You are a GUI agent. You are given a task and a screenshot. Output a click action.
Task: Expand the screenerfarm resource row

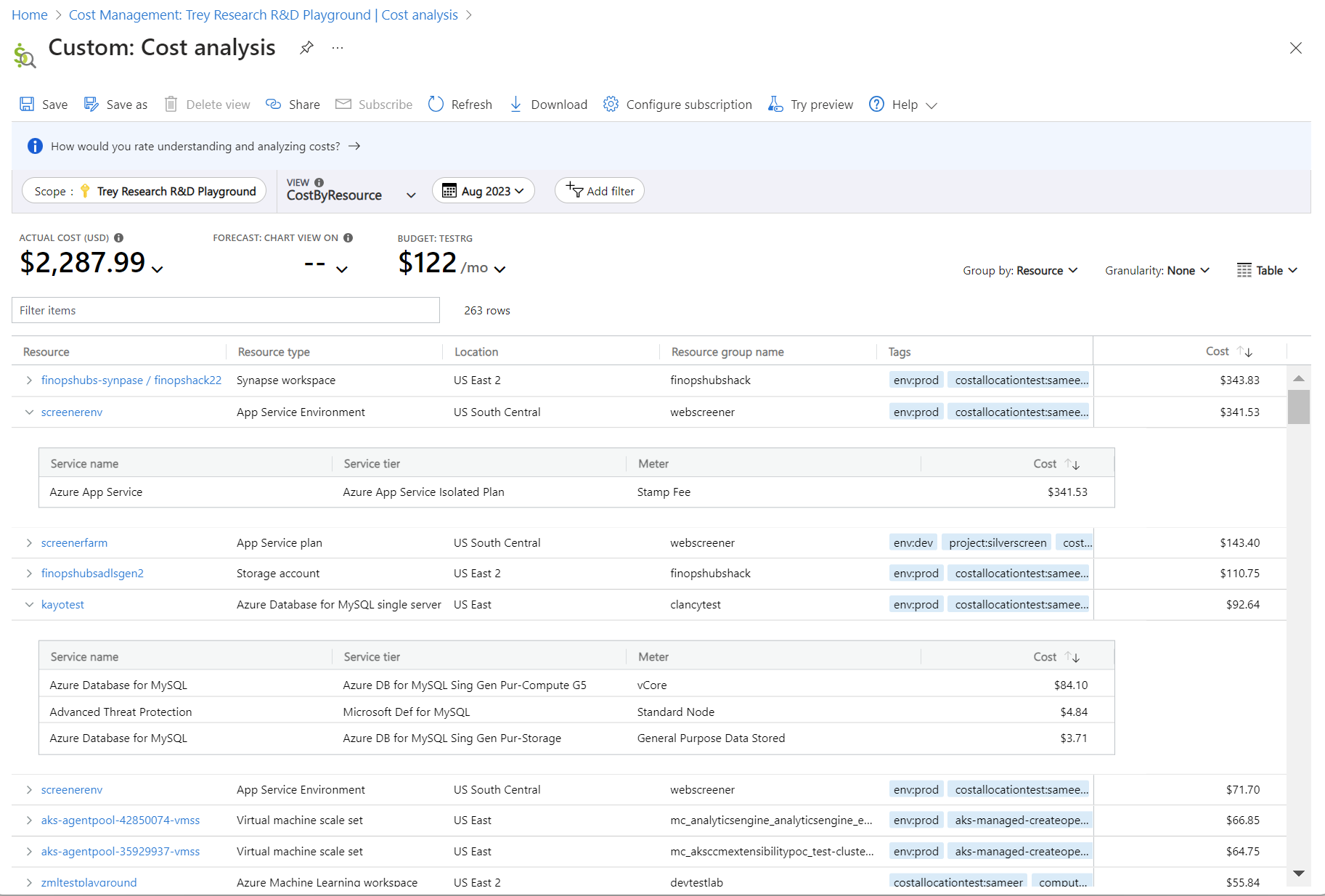29,543
